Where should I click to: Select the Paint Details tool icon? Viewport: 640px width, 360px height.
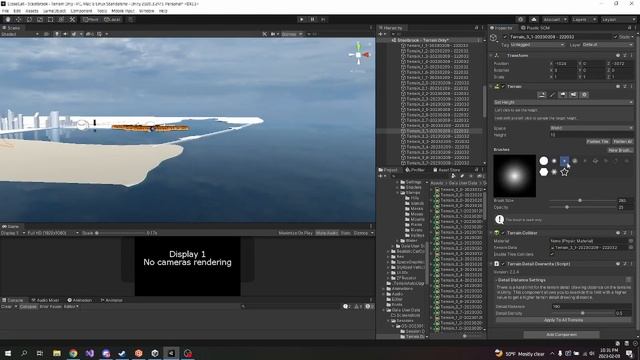click(573, 95)
